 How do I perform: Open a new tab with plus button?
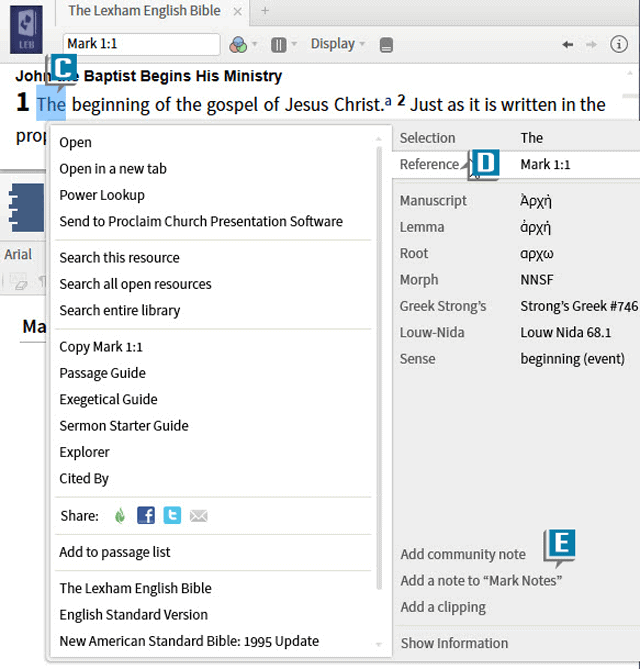click(265, 11)
